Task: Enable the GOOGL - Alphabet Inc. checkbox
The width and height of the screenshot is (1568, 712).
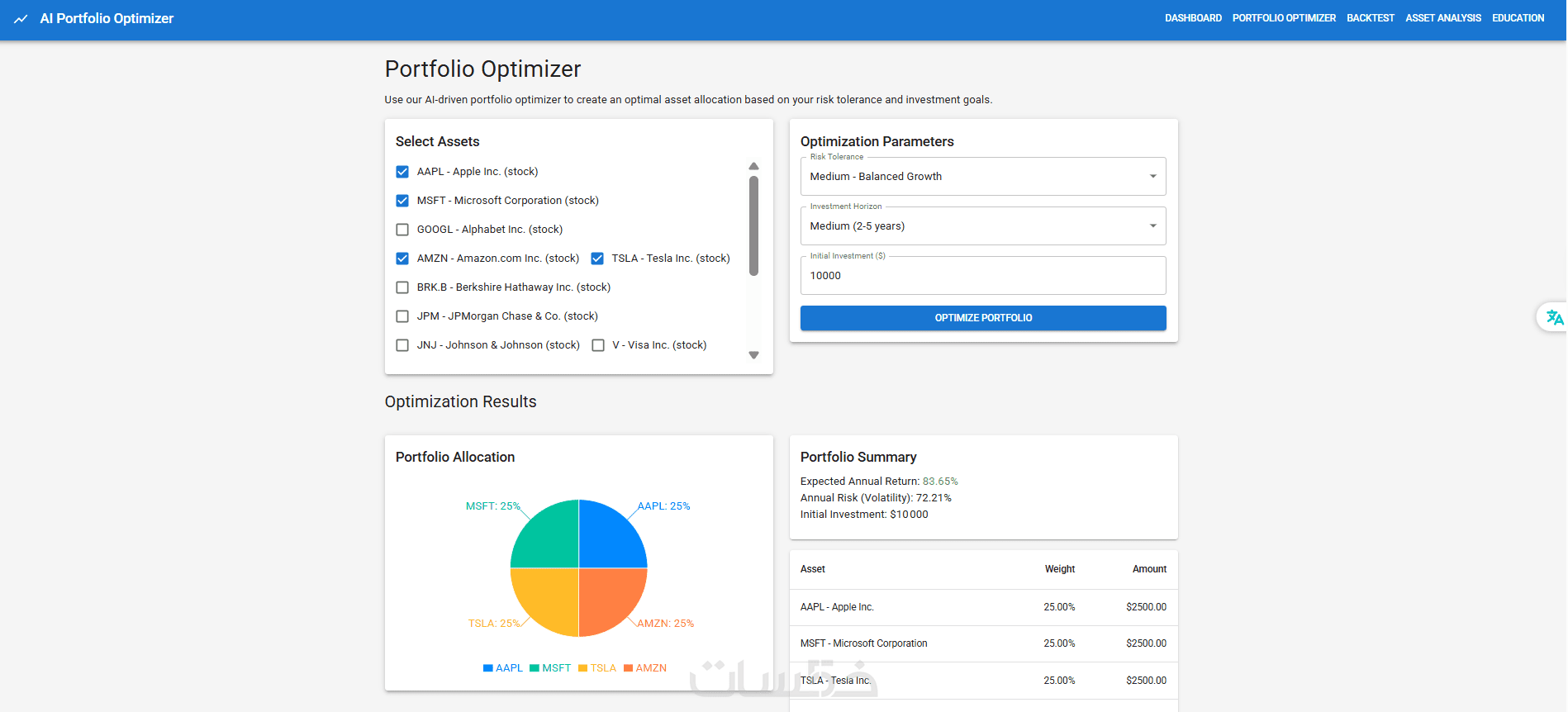Action: point(402,230)
